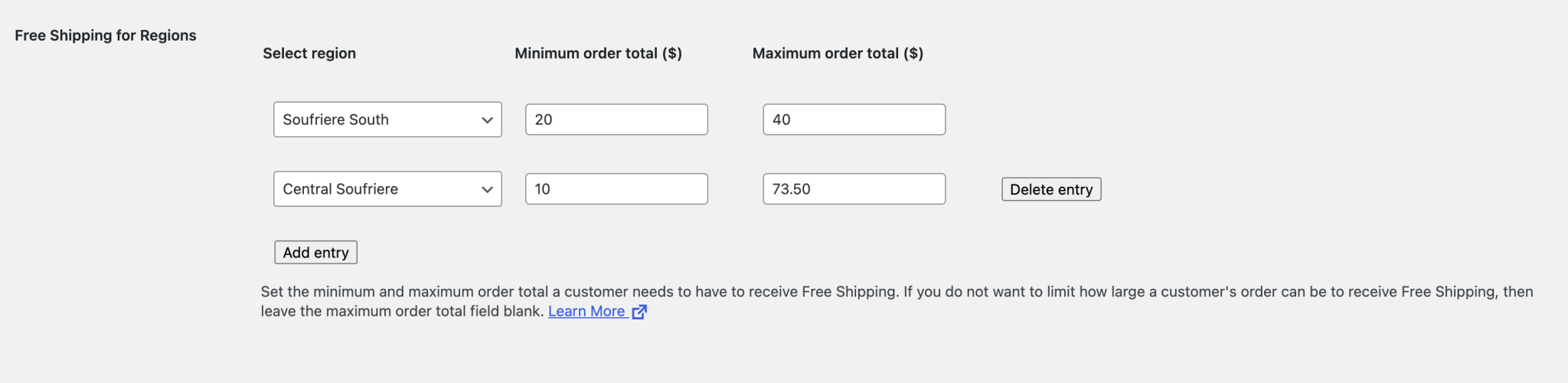Open the Learn More link
This screenshot has width=1568, height=383.
(x=586, y=311)
